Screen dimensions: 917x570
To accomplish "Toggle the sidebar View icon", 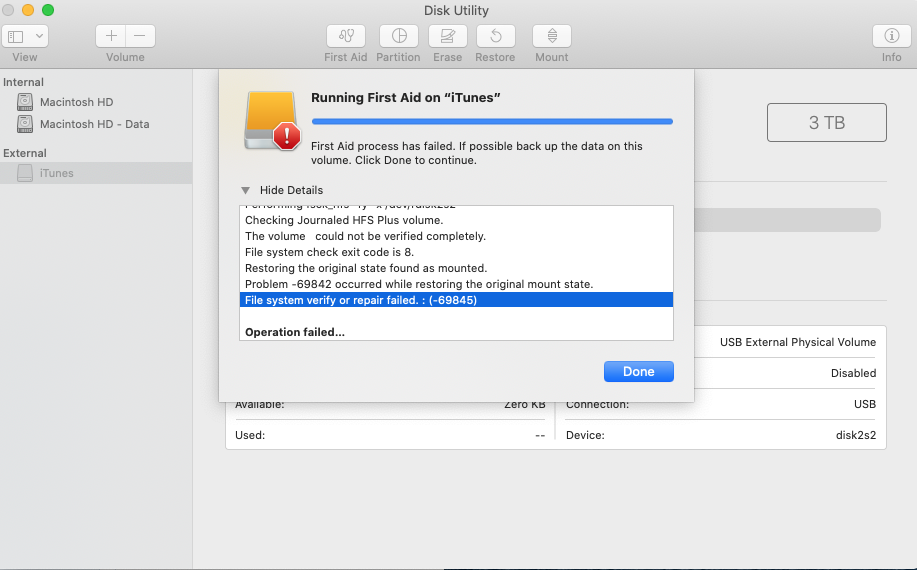I will tap(16, 36).
